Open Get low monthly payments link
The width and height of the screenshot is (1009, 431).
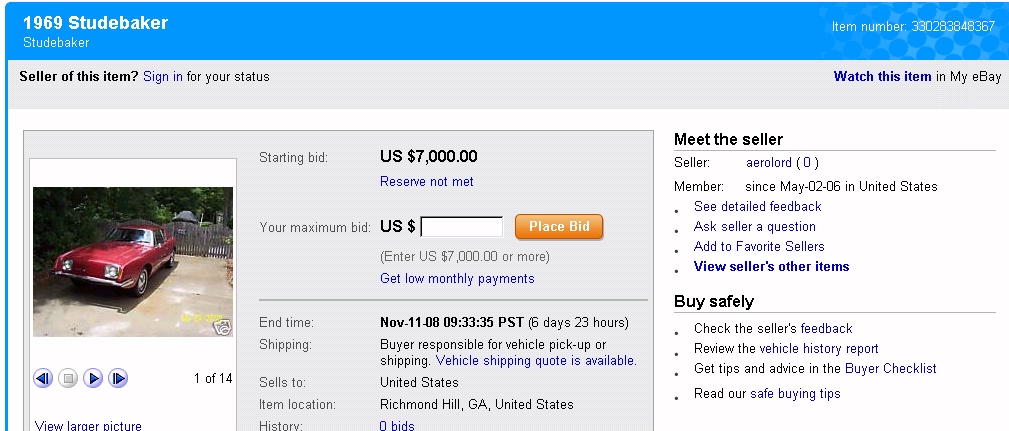tap(457, 279)
